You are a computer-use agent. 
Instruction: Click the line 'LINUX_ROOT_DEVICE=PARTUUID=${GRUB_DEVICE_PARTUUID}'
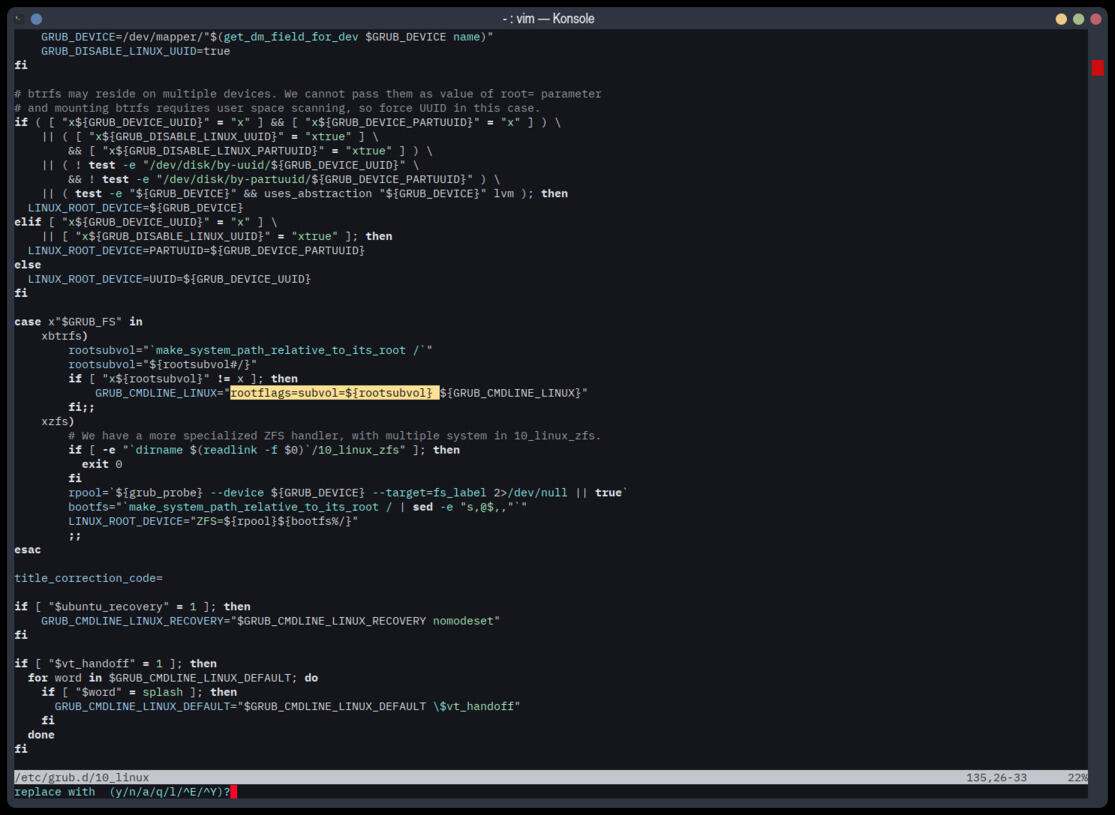[x=196, y=250]
